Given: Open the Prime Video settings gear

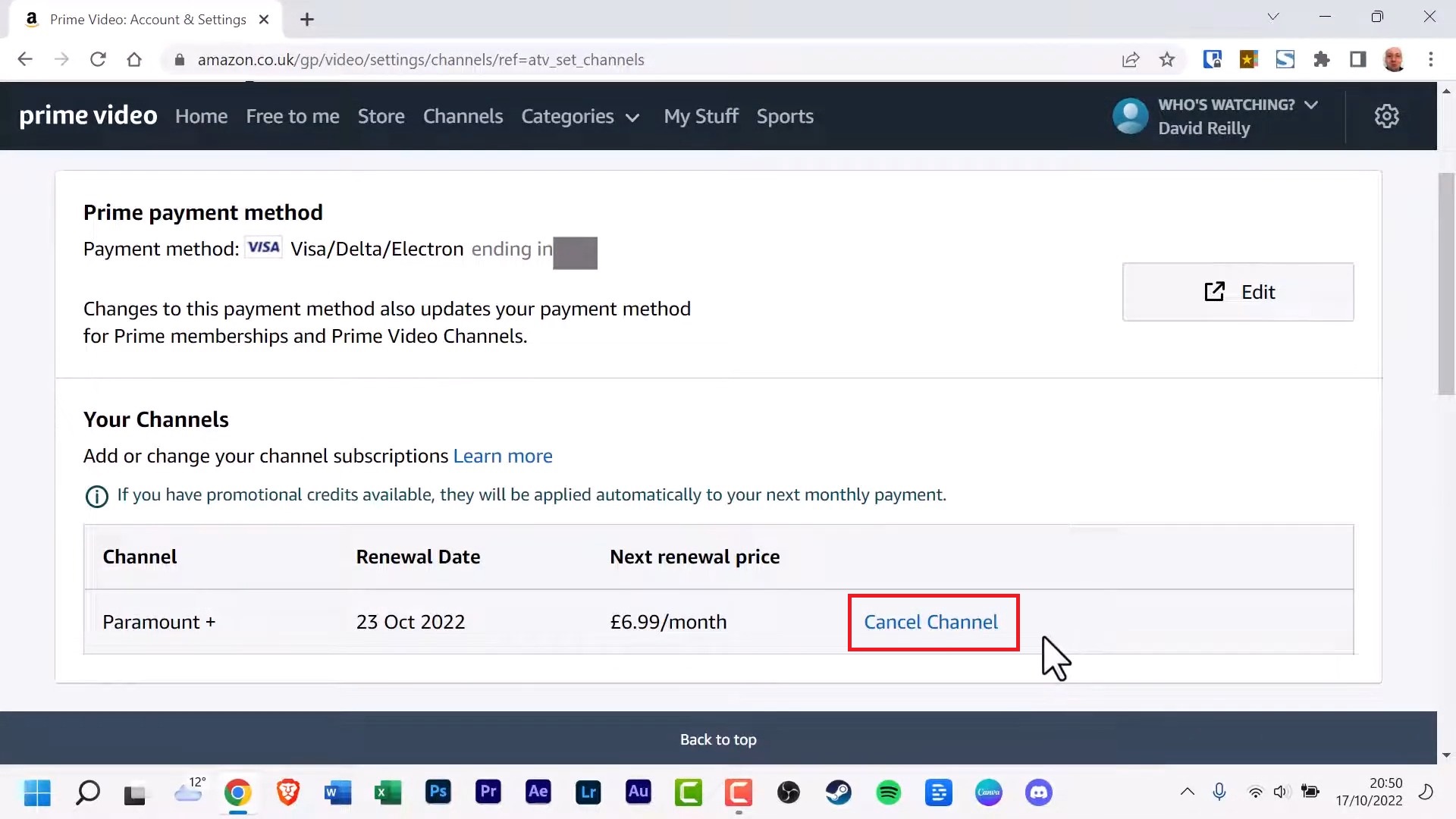Looking at the screenshot, I should pos(1386,116).
